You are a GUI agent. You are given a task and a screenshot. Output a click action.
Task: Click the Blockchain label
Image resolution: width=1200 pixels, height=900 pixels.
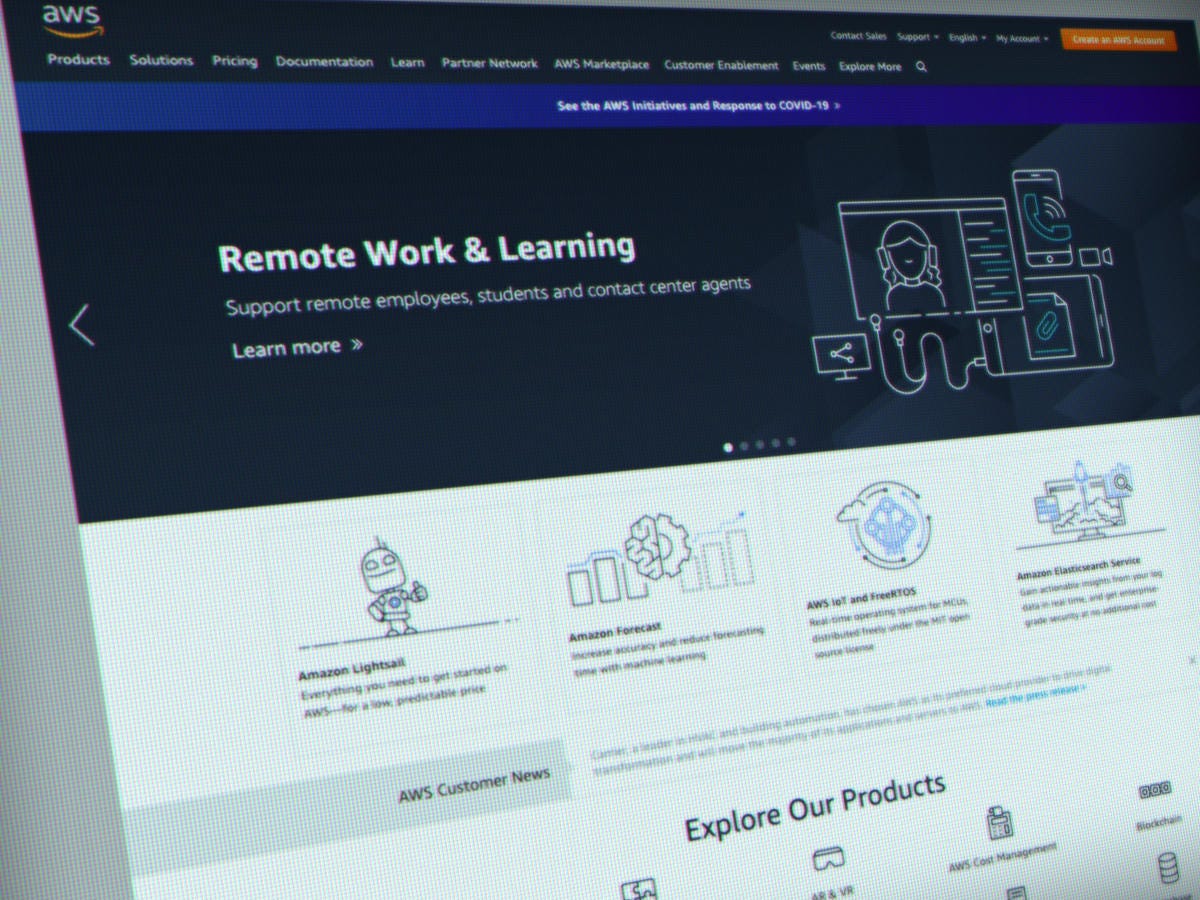click(x=1160, y=823)
